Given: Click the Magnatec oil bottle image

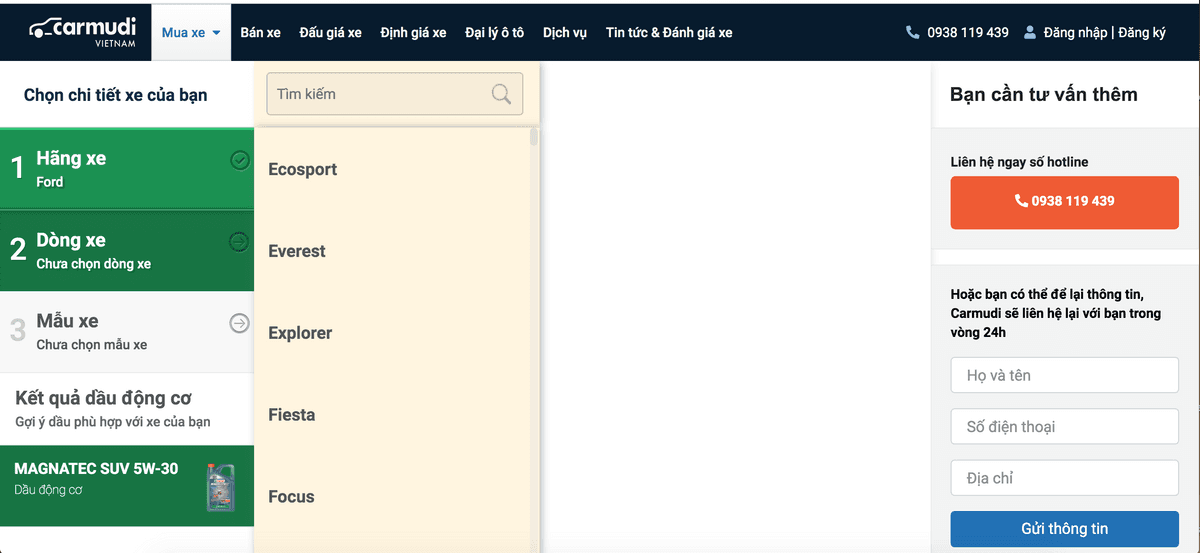Looking at the screenshot, I should (x=220, y=486).
